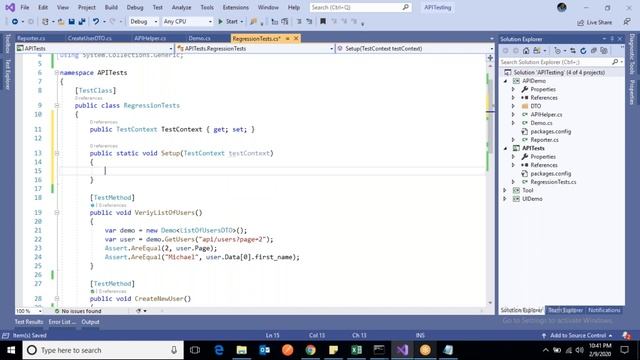Collapse the VeriyListOfUsers method code block

(x=57, y=213)
